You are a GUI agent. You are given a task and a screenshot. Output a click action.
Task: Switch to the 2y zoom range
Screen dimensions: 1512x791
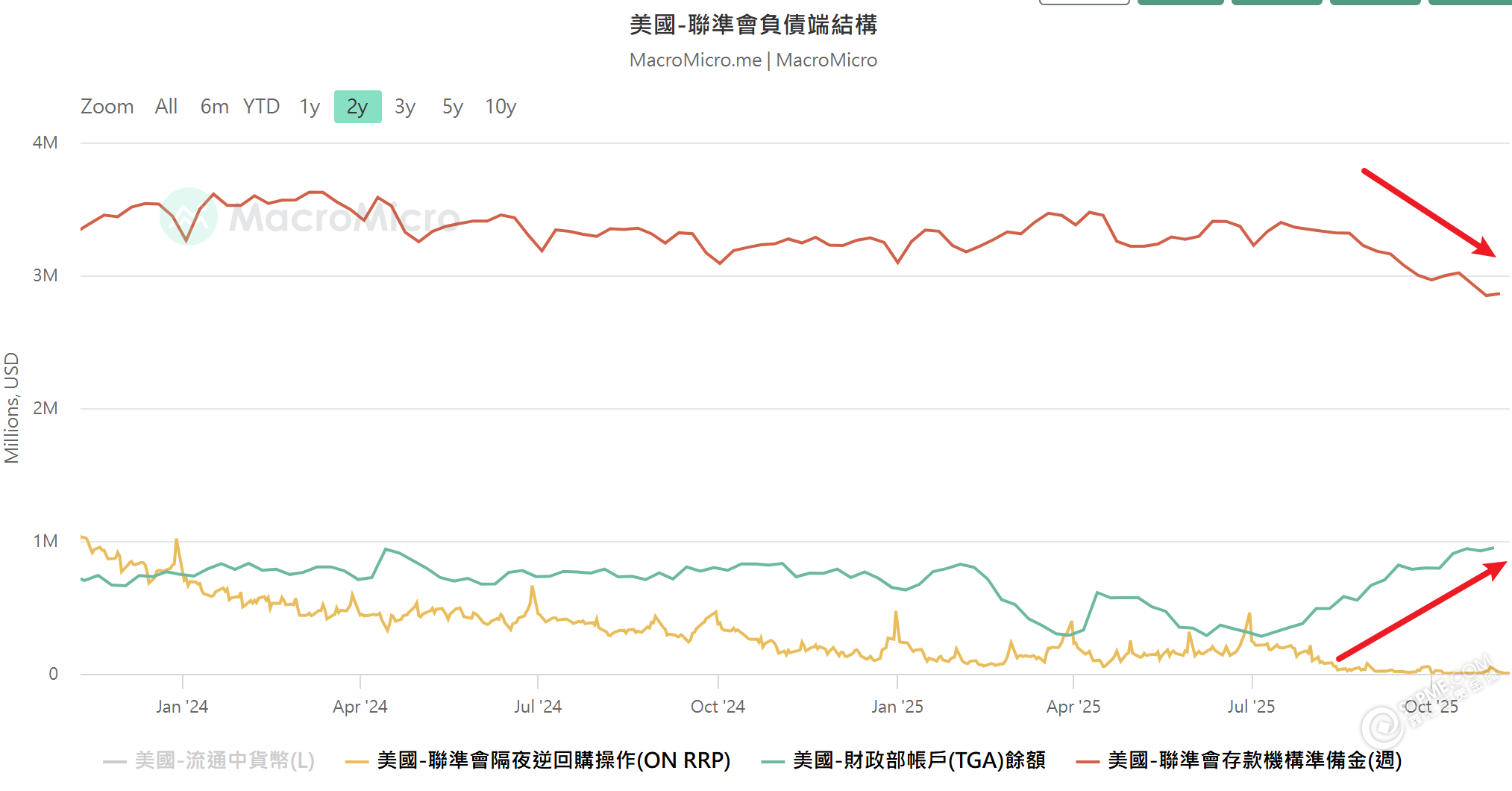pyautogui.click(x=357, y=107)
